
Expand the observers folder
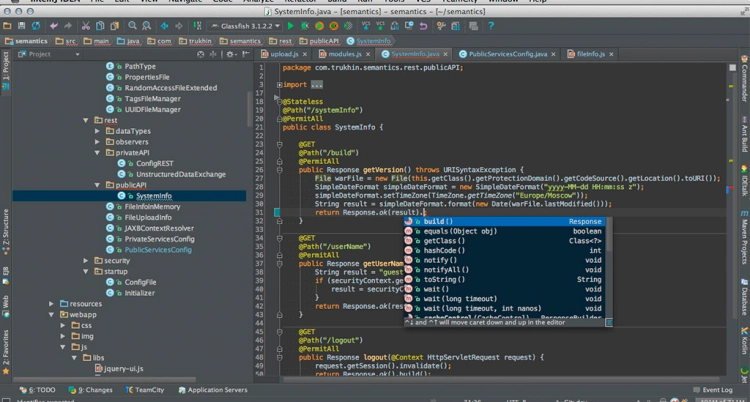pyautogui.click(x=97, y=142)
